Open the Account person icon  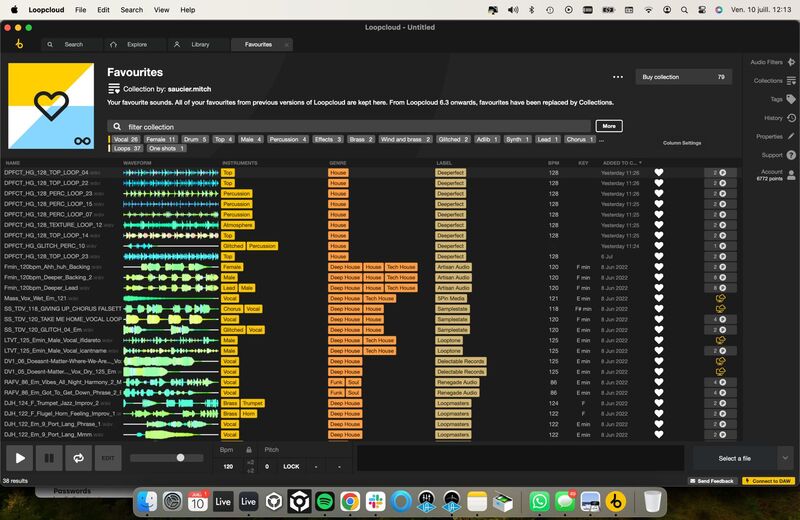[x=791, y=175]
